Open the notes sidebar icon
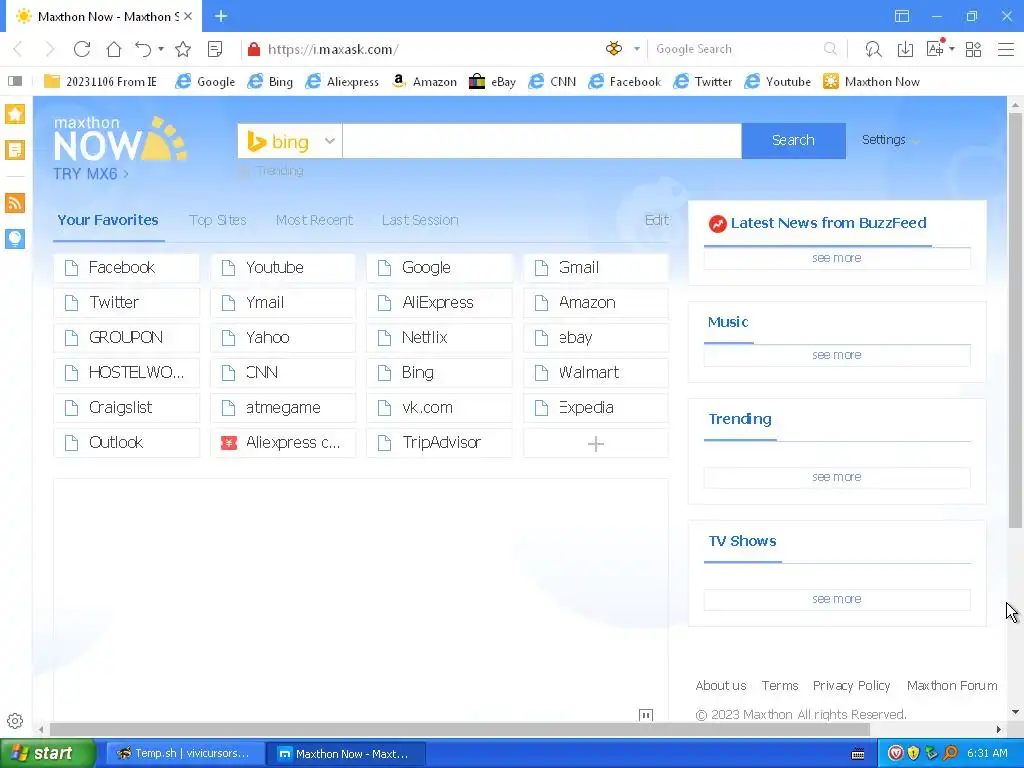This screenshot has height=768, width=1024. tap(15, 150)
